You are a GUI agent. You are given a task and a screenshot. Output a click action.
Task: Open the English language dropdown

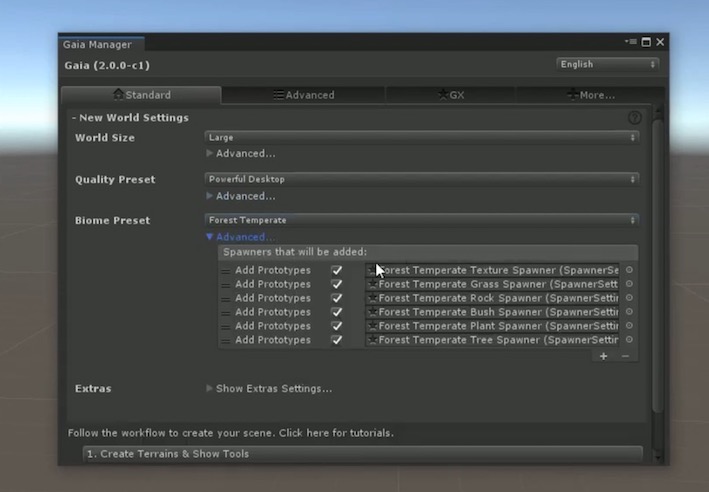click(607, 64)
